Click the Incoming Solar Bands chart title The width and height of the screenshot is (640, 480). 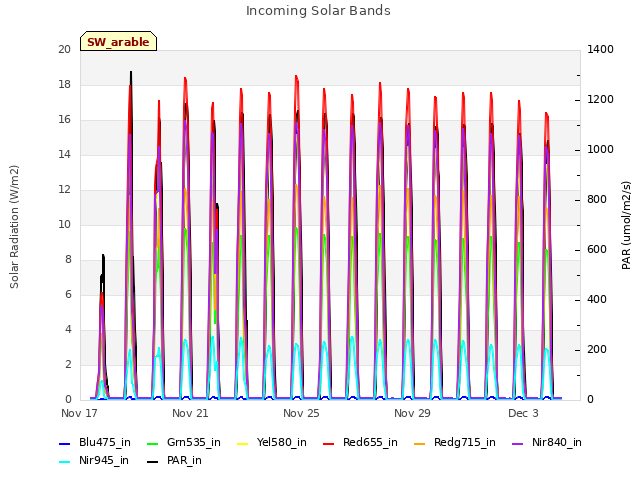(x=318, y=11)
